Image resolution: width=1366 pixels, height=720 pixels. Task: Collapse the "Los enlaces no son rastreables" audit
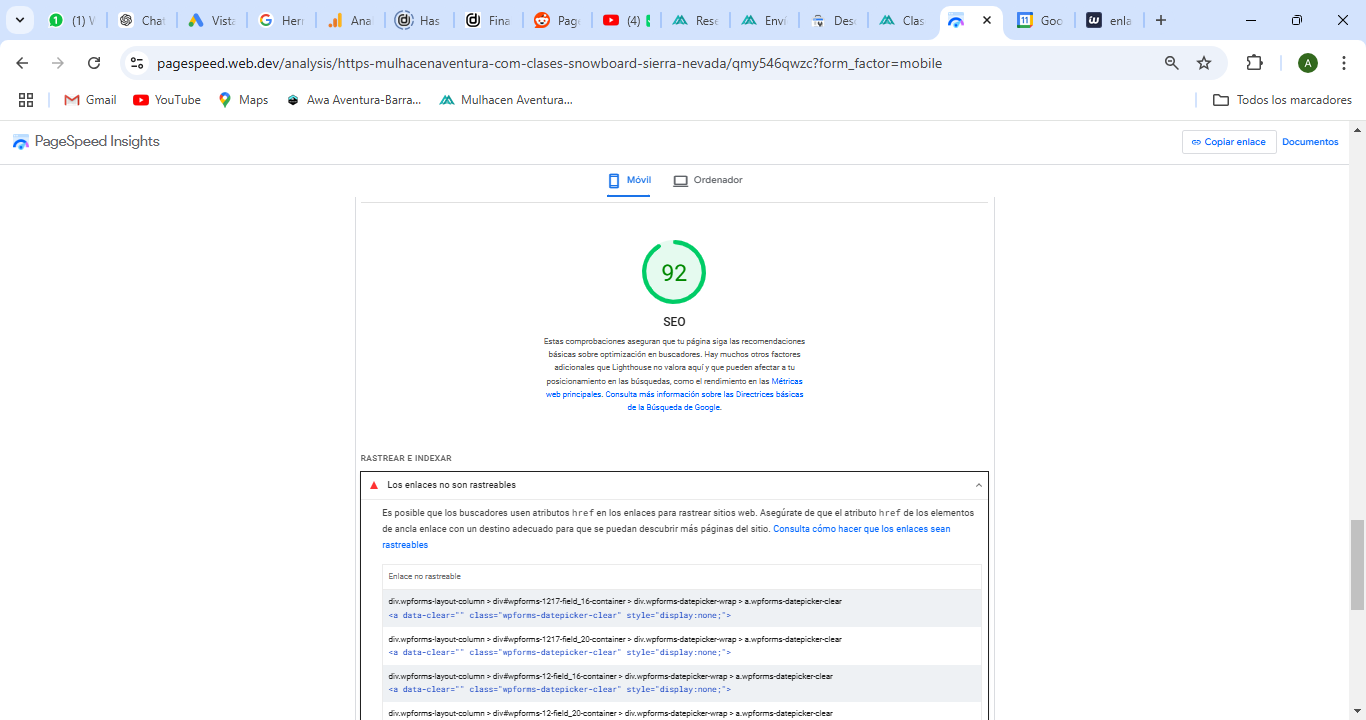click(x=674, y=485)
